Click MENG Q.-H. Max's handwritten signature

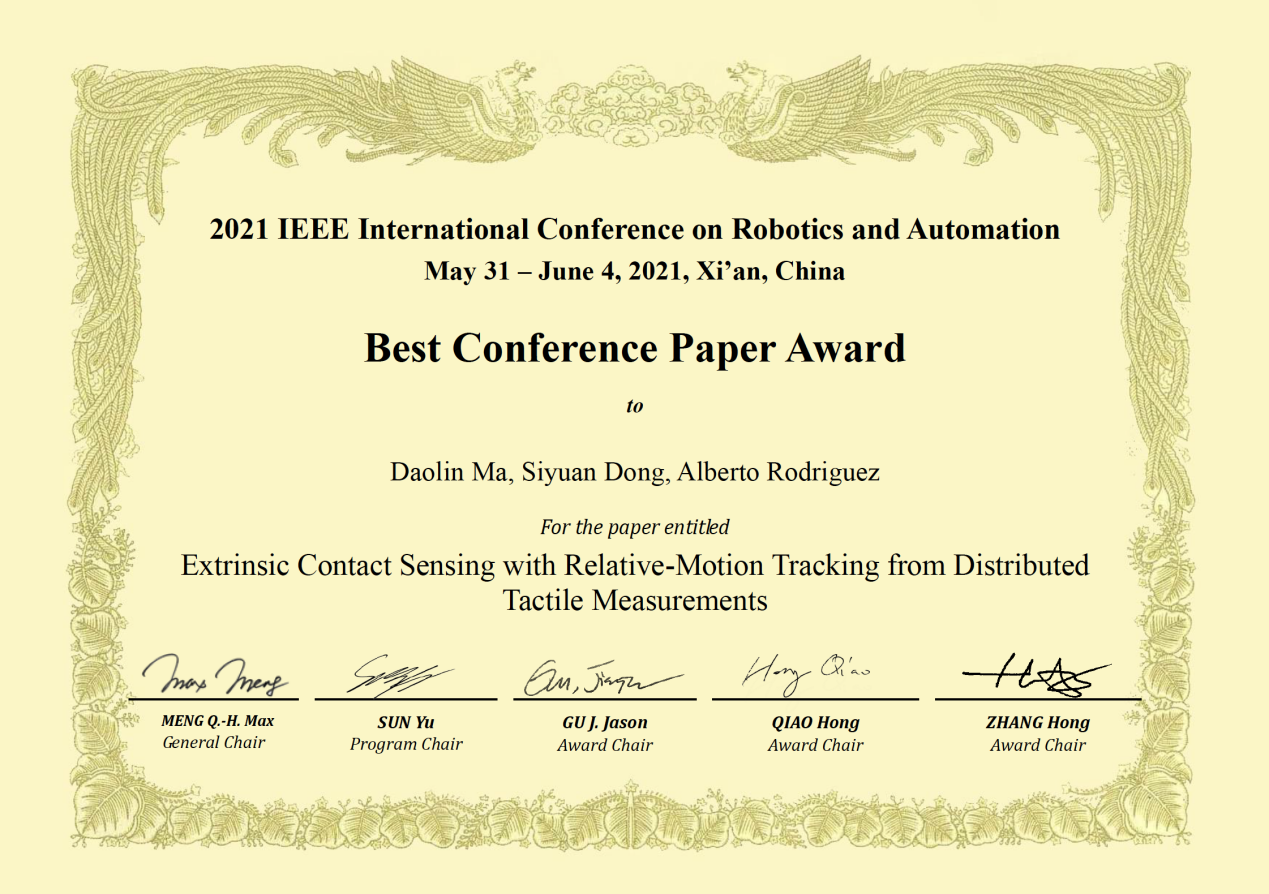click(x=215, y=676)
